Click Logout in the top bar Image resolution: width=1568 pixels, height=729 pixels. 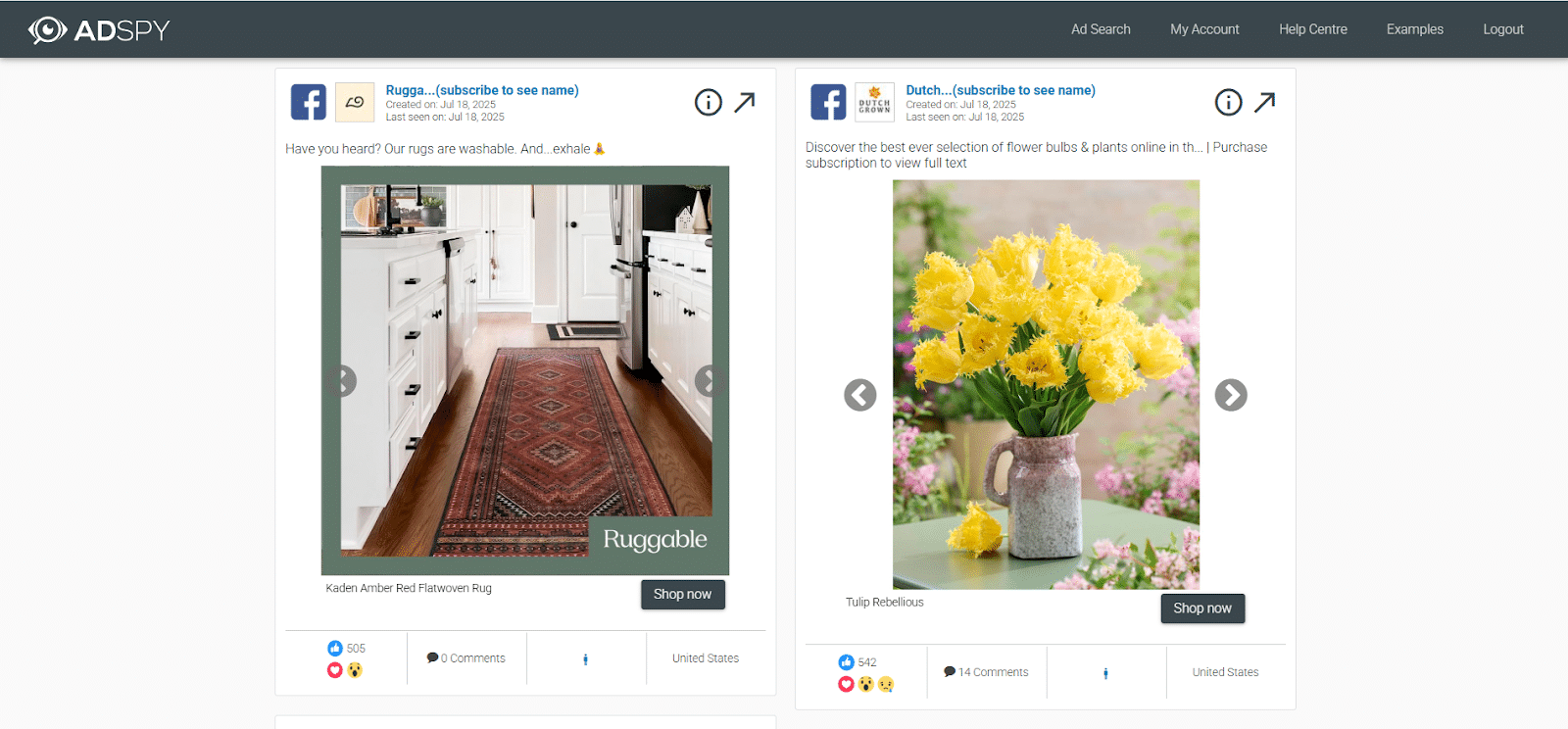(x=1502, y=29)
